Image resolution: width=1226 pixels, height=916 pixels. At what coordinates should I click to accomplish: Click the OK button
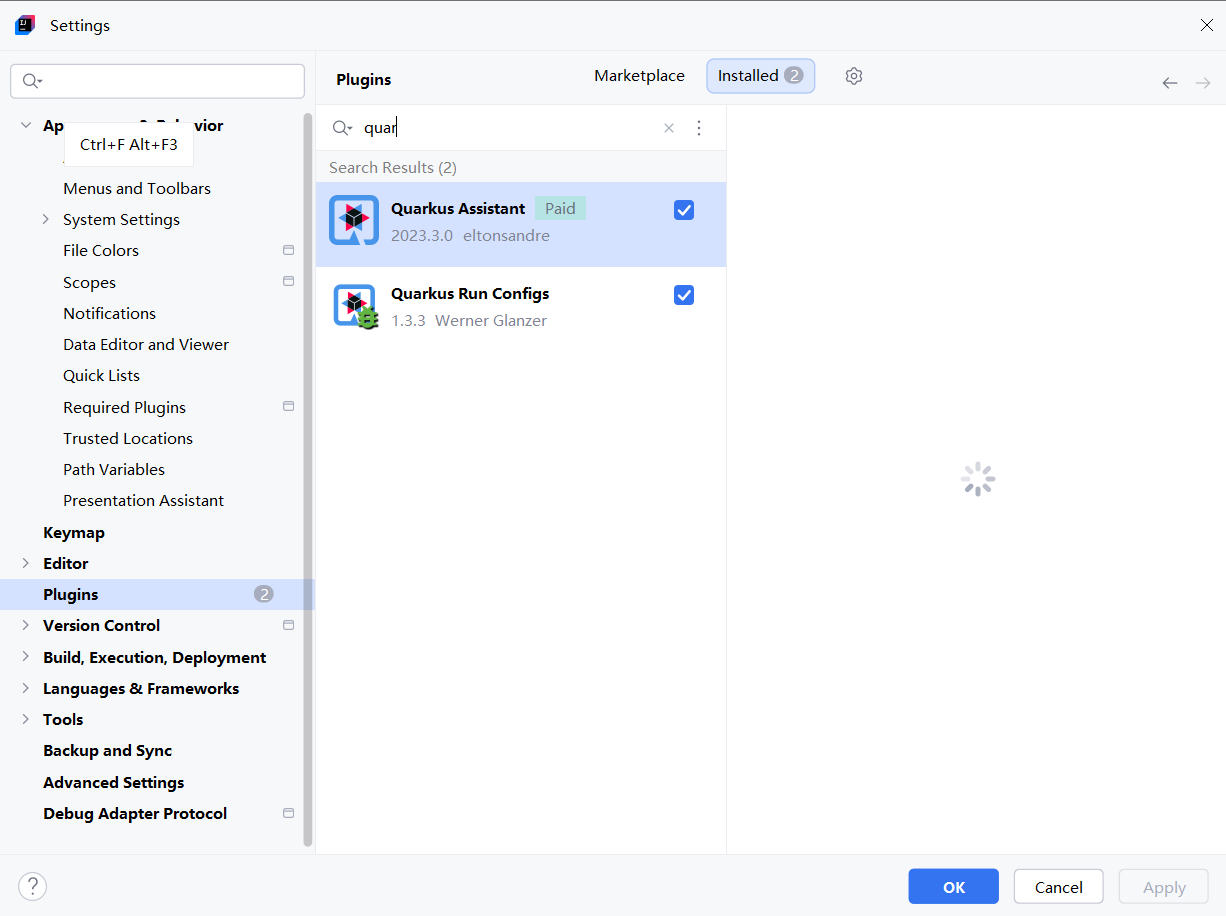click(953, 887)
